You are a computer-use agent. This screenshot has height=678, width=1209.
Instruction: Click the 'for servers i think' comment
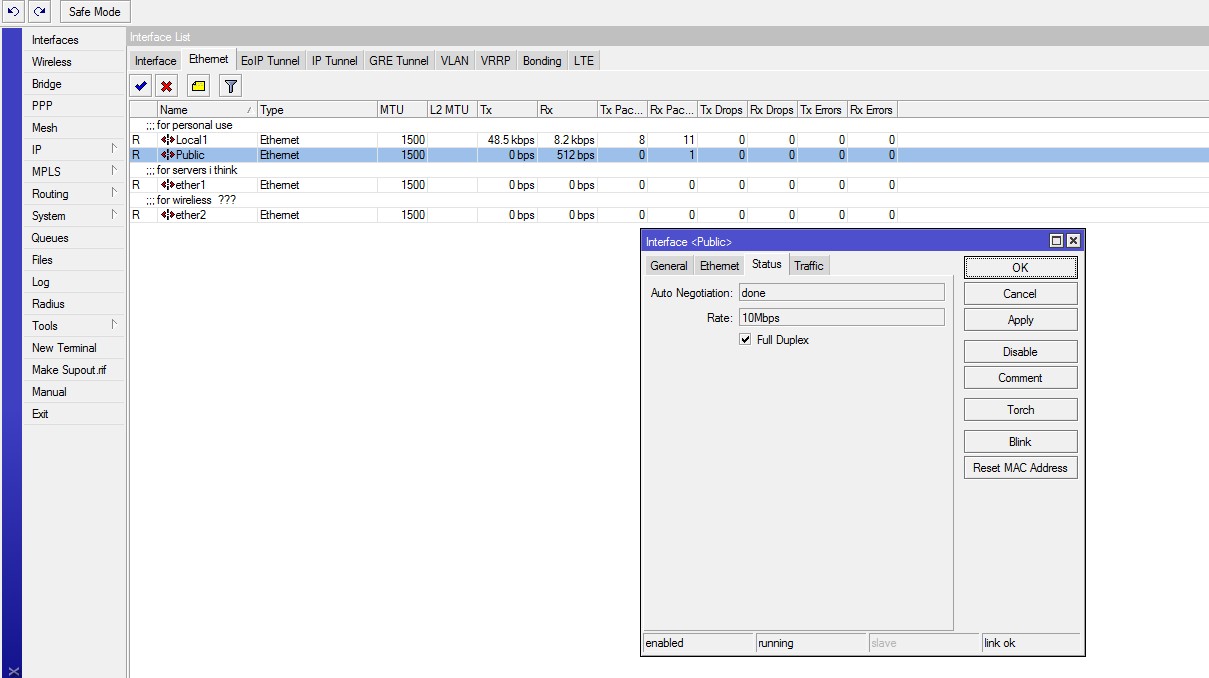[x=197, y=170]
